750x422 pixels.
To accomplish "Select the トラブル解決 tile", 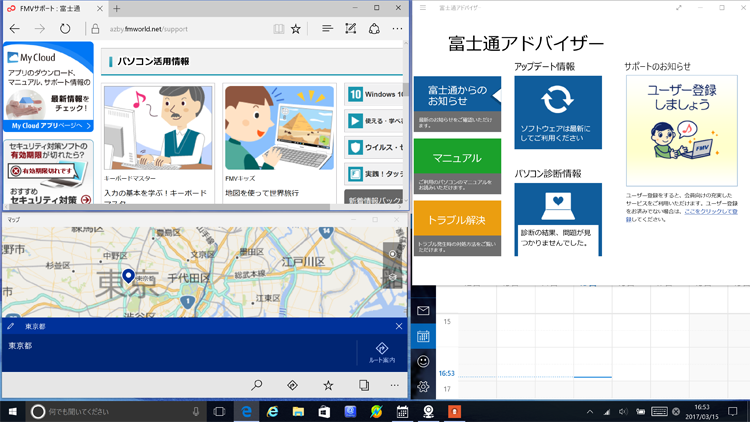I will (457, 228).
